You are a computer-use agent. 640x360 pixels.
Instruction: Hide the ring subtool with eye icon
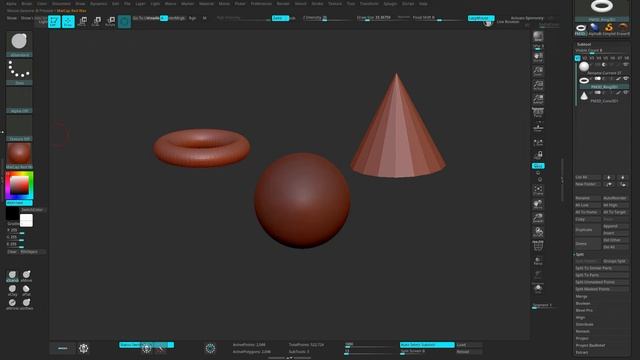(625, 79)
